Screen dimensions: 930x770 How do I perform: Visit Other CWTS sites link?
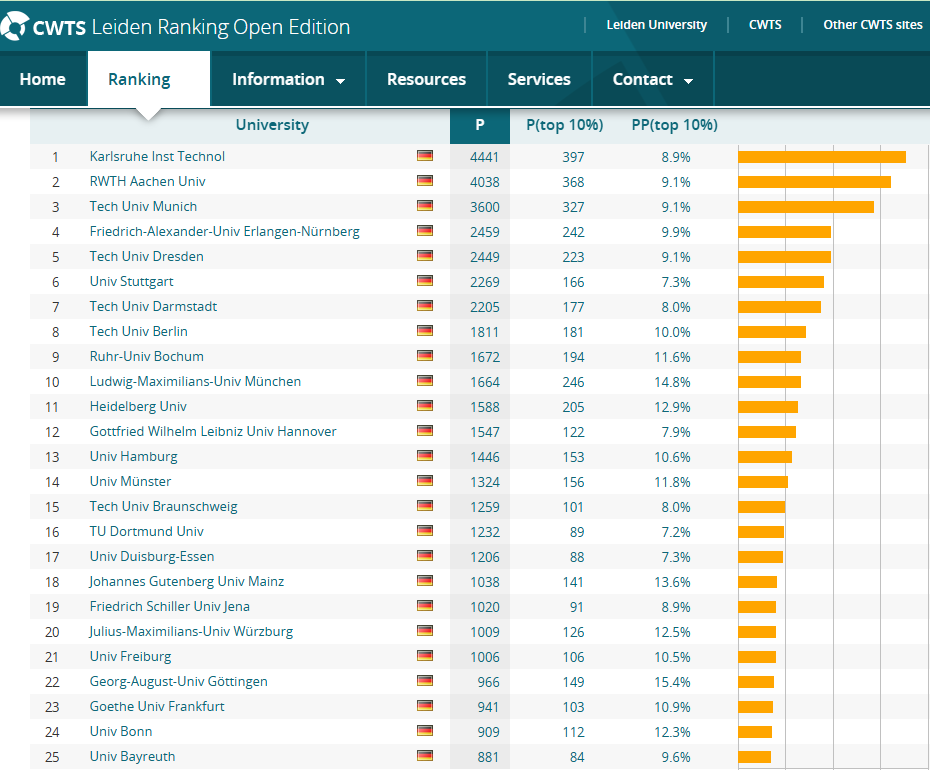click(x=872, y=25)
